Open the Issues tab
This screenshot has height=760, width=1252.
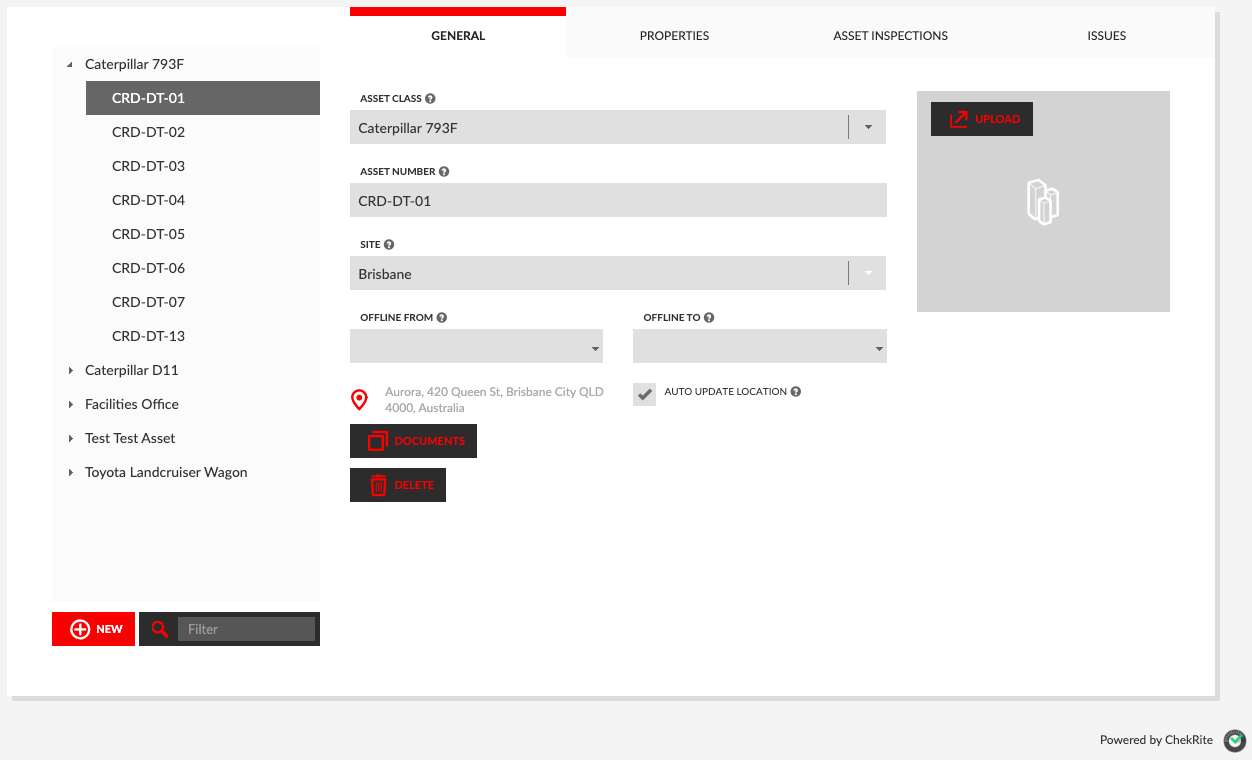[x=1106, y=36]
